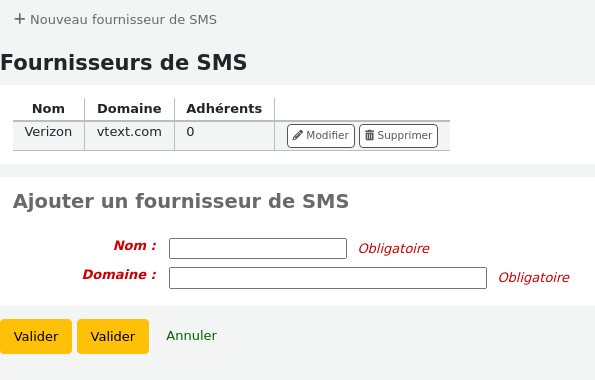Click the red Nom field label
The height and width of the screenshot is (380, 595).
[x=135, y=246]
